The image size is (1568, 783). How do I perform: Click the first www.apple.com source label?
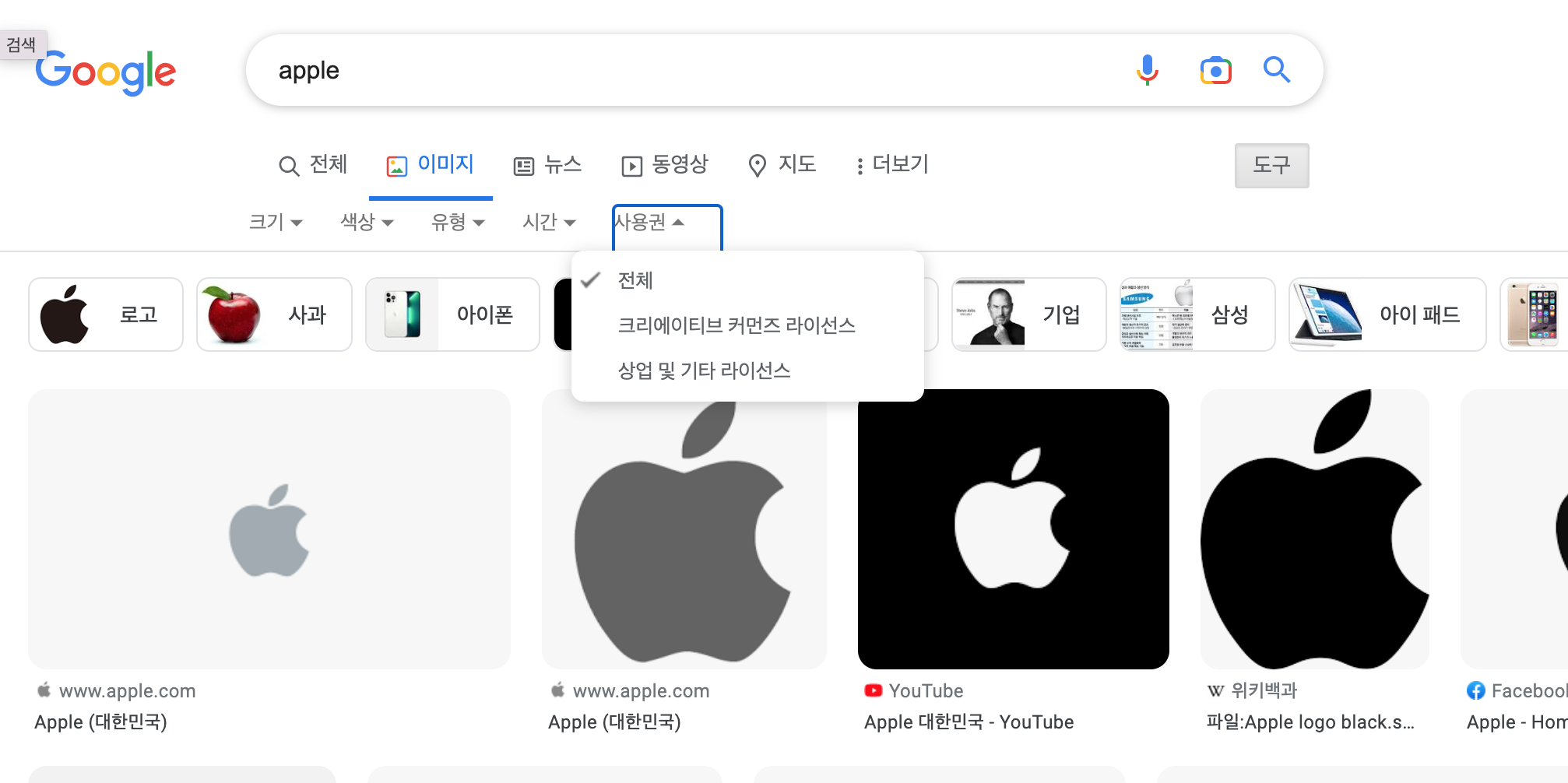coord(127,691)
